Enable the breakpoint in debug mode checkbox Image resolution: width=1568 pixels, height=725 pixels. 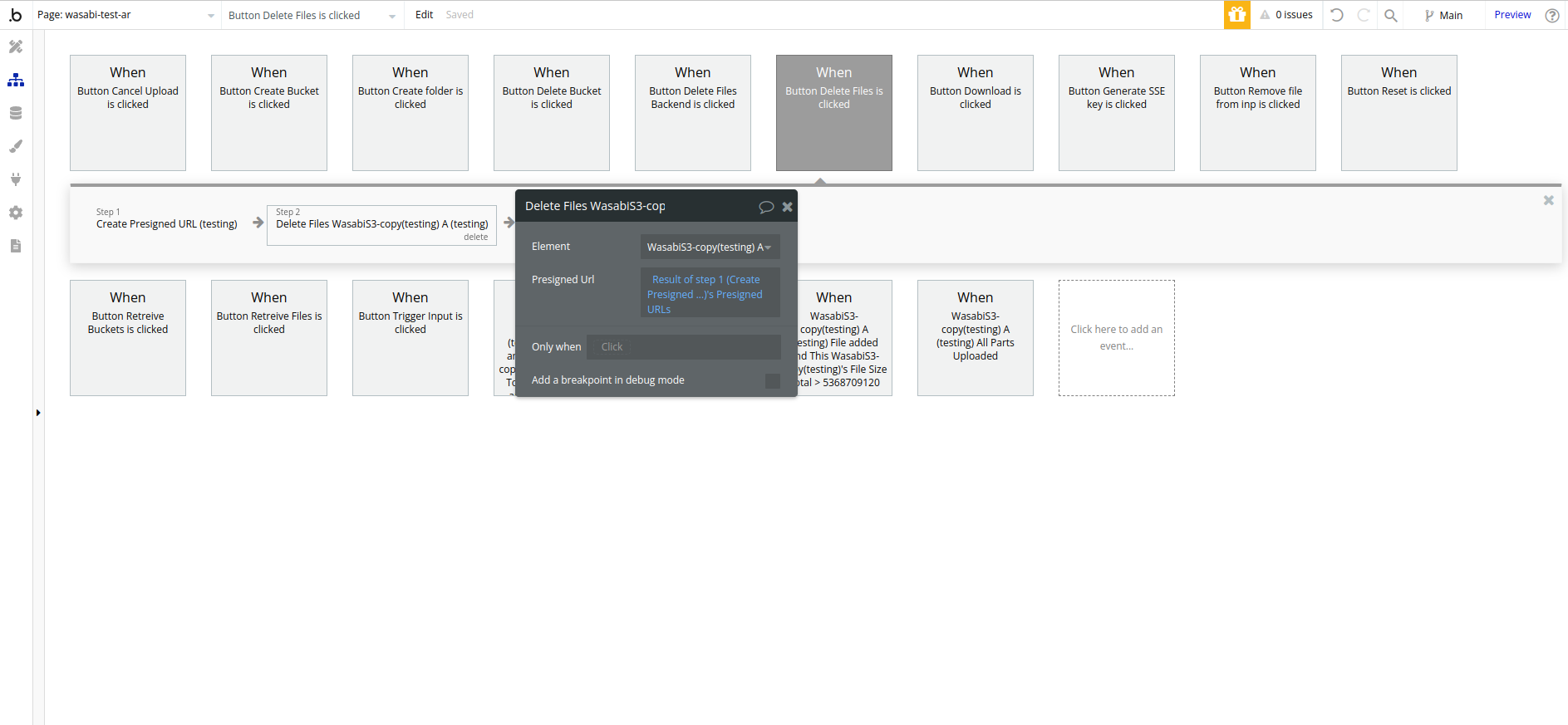click(772, 380)
